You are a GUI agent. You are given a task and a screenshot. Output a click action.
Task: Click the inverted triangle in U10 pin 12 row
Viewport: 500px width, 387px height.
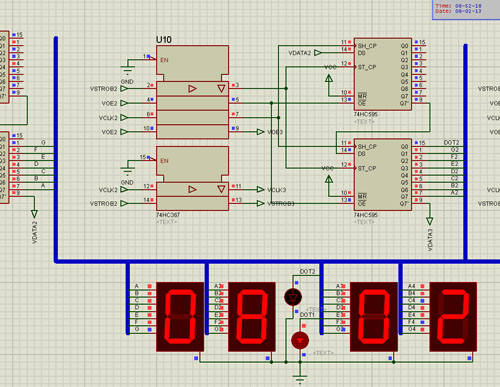[x=221, y=189]
